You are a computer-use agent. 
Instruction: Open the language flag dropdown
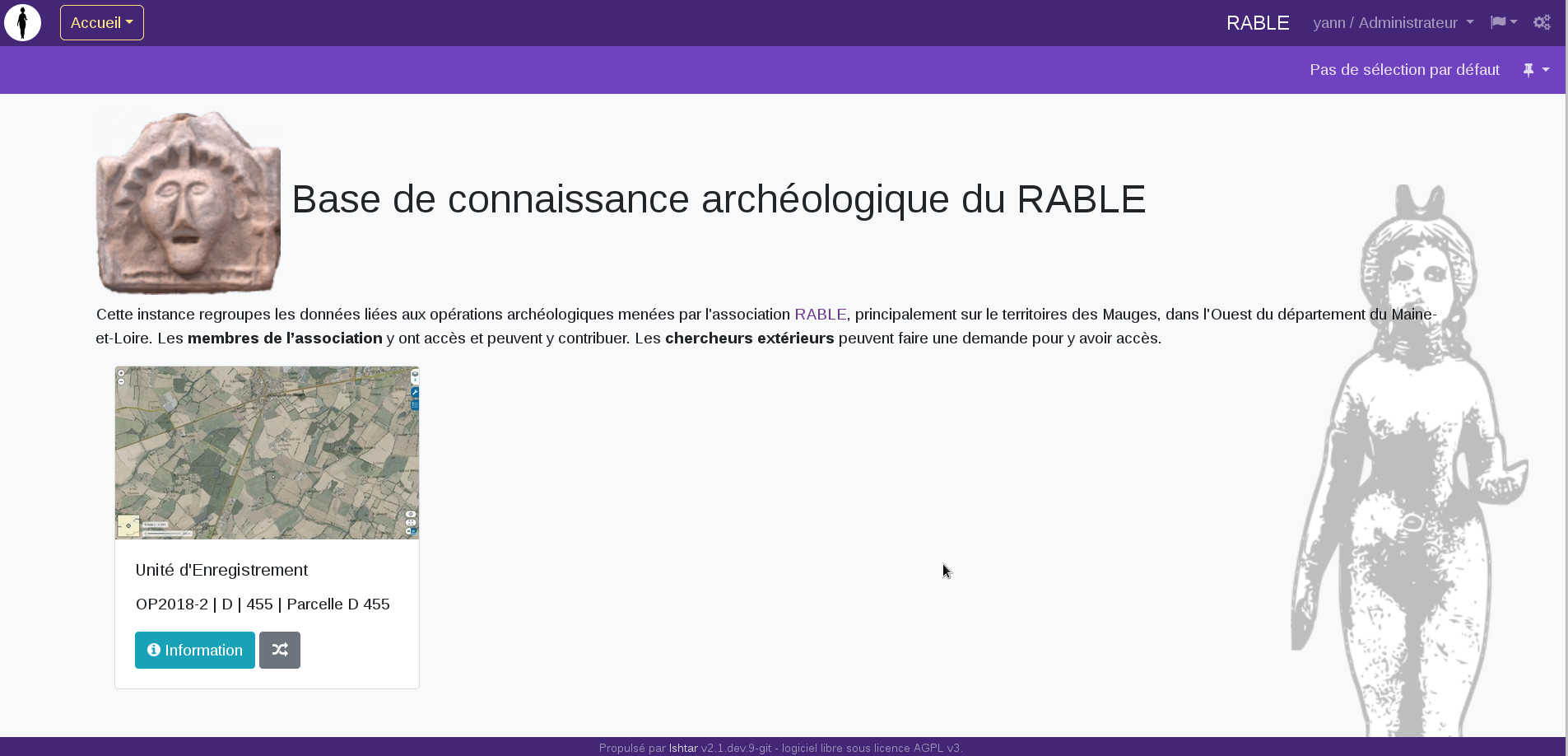(x=1504, y=23)
